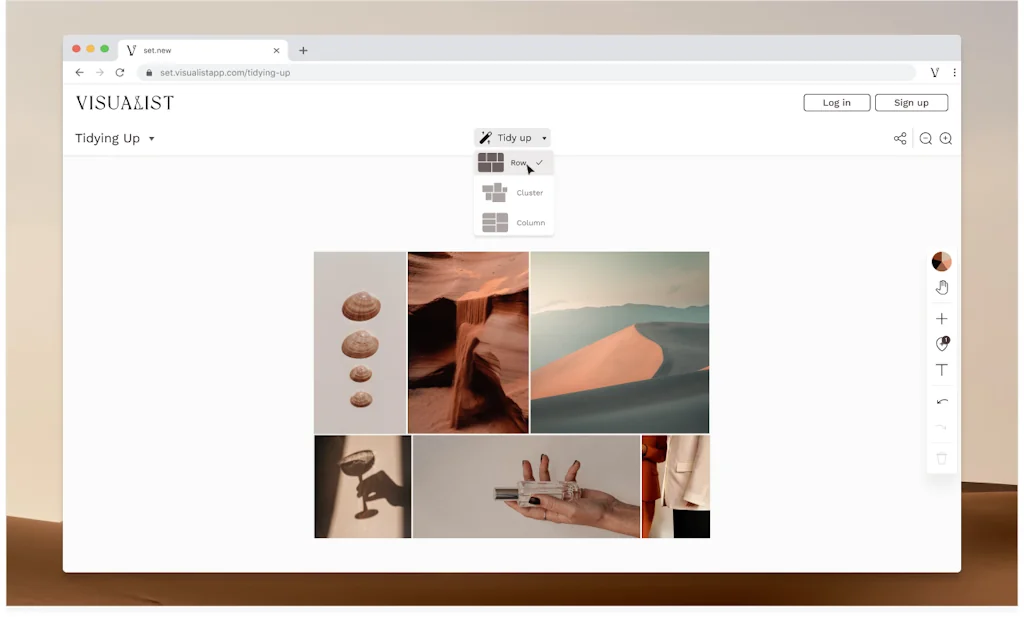Select the label tag tool with notification badge

941,344
